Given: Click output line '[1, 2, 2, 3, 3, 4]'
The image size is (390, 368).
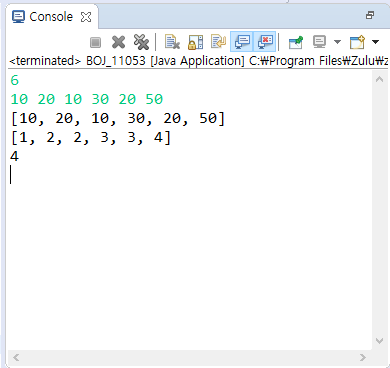Looking at the screenshot, I should 91,138.
